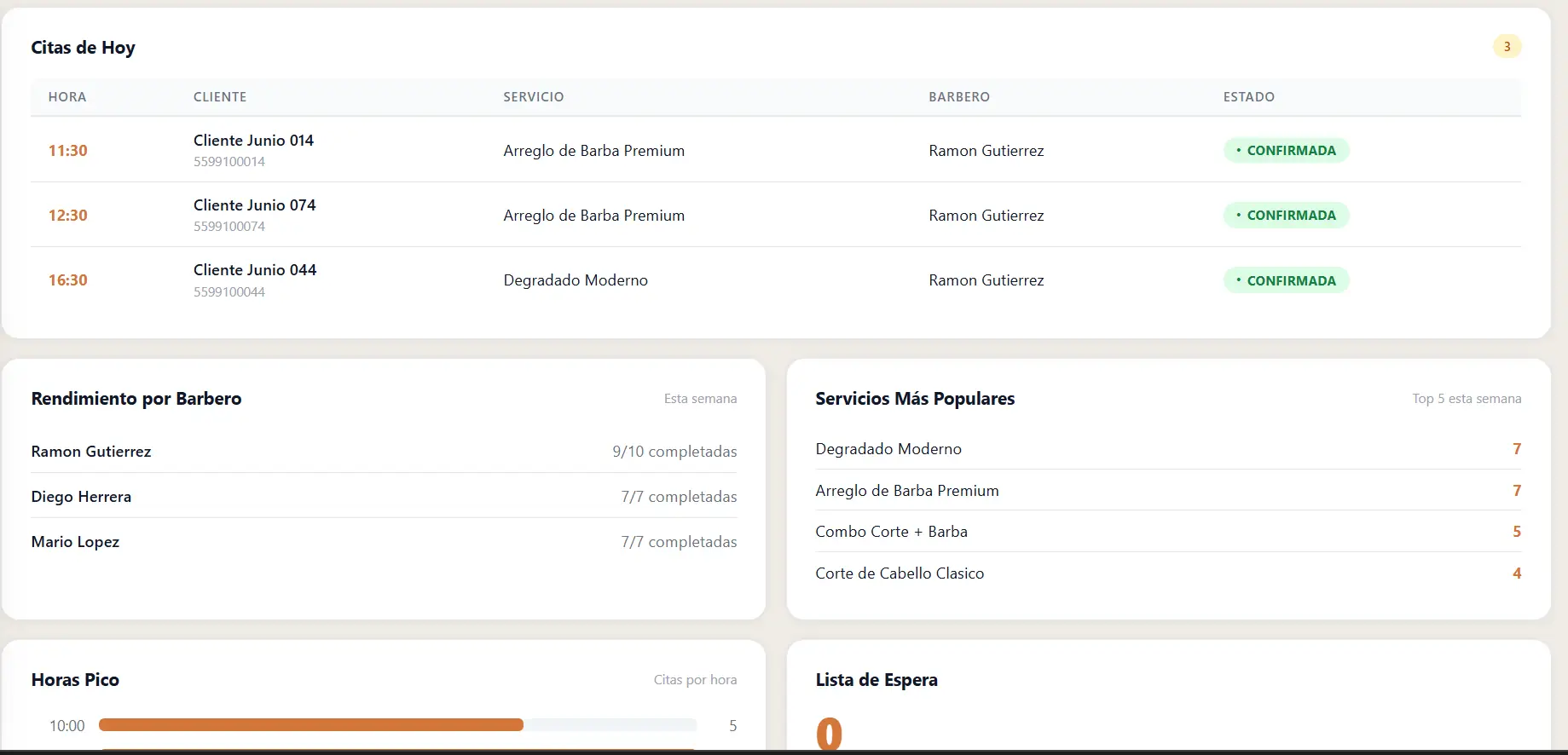
Task: Click Citas por hora label
Action: 695,680
